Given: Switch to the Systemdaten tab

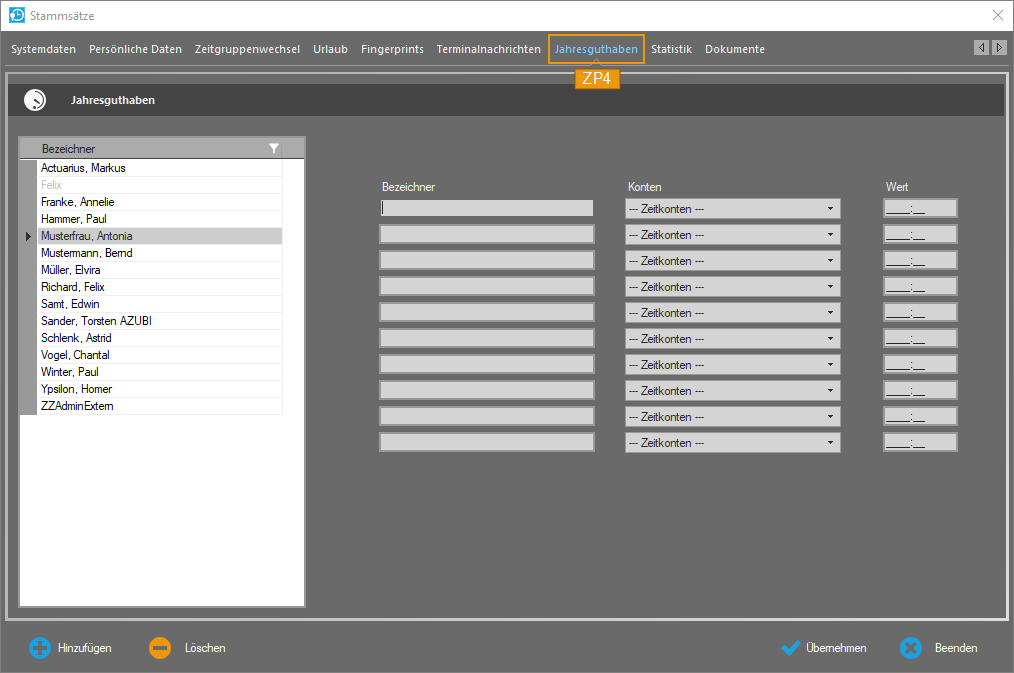Looking at the screenshot, I should pos(43,49).
